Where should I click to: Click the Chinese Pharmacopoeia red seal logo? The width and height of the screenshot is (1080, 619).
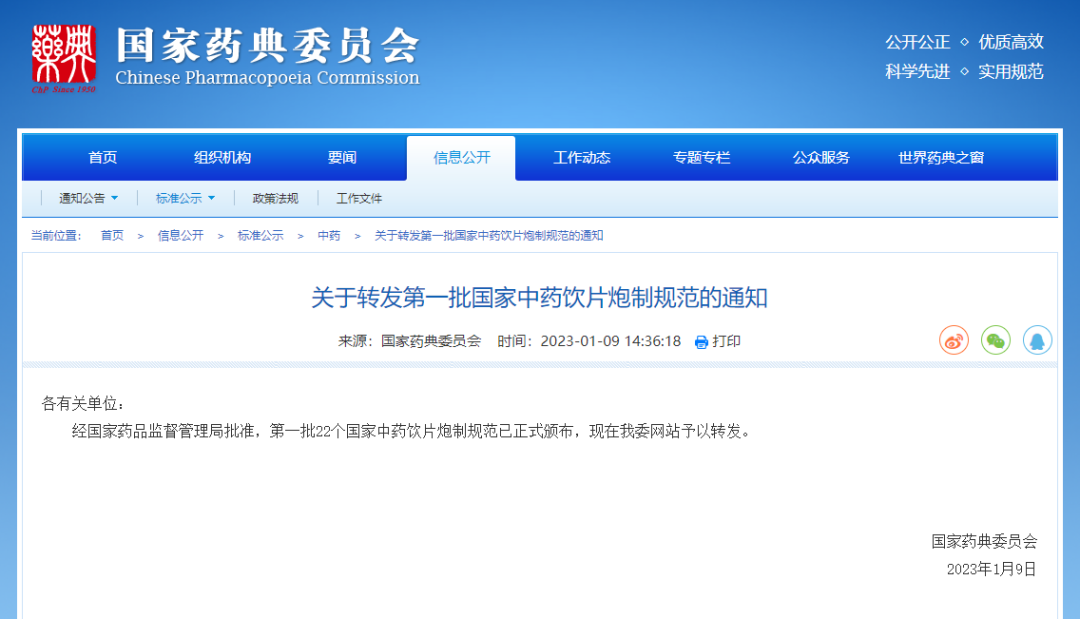tap(63, 59)
